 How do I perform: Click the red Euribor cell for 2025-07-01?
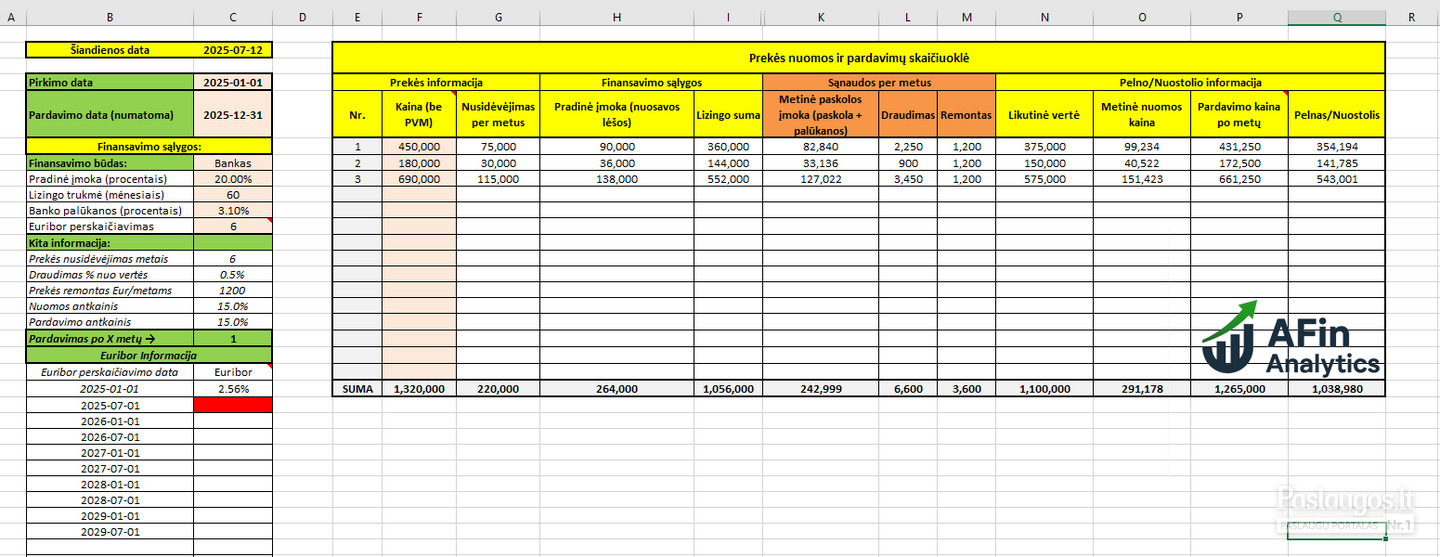point(233,405)
